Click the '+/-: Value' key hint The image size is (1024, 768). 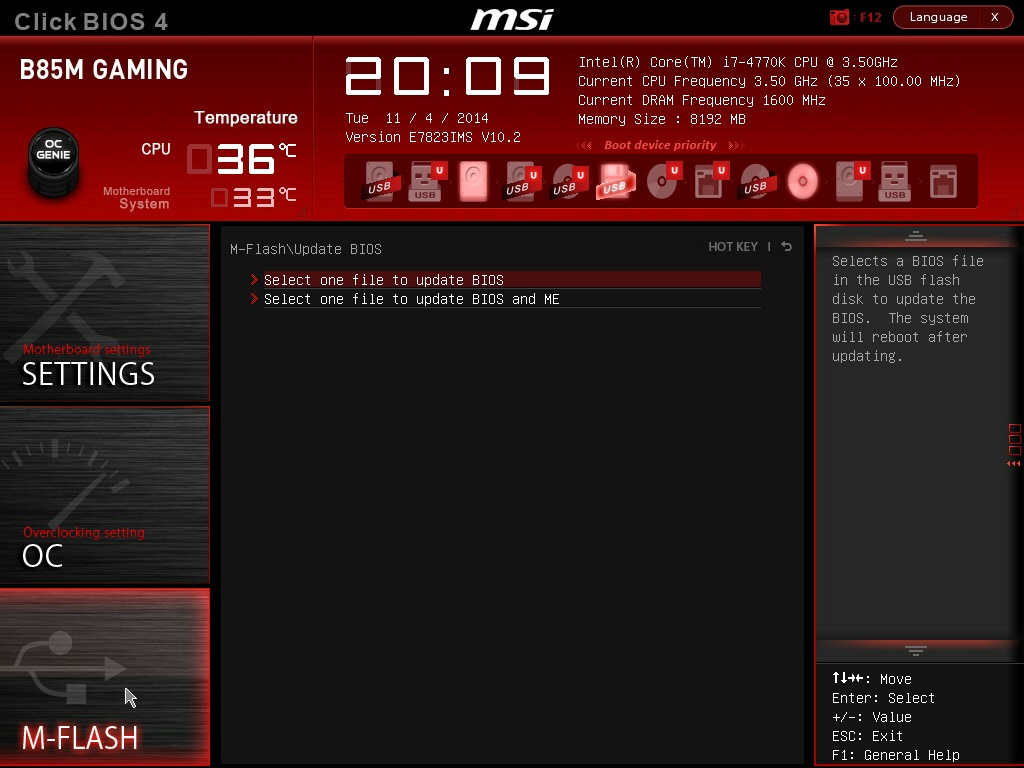click(x=871, y=717)
